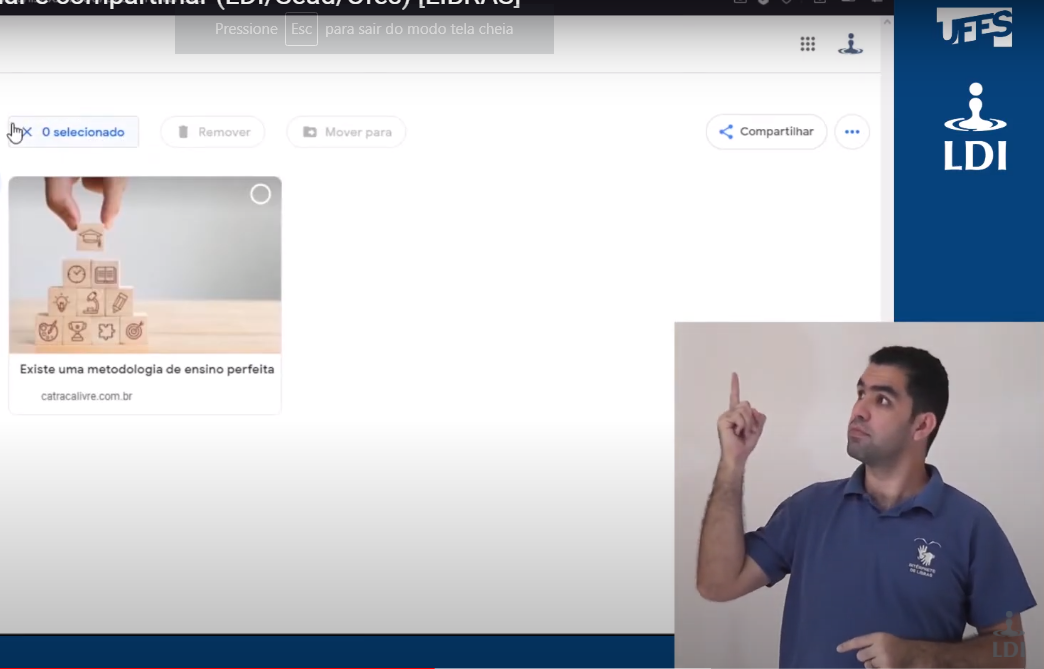Click the Libras interpreter video overlay
The image size is (1044, 669).
[x=858, y=495]
